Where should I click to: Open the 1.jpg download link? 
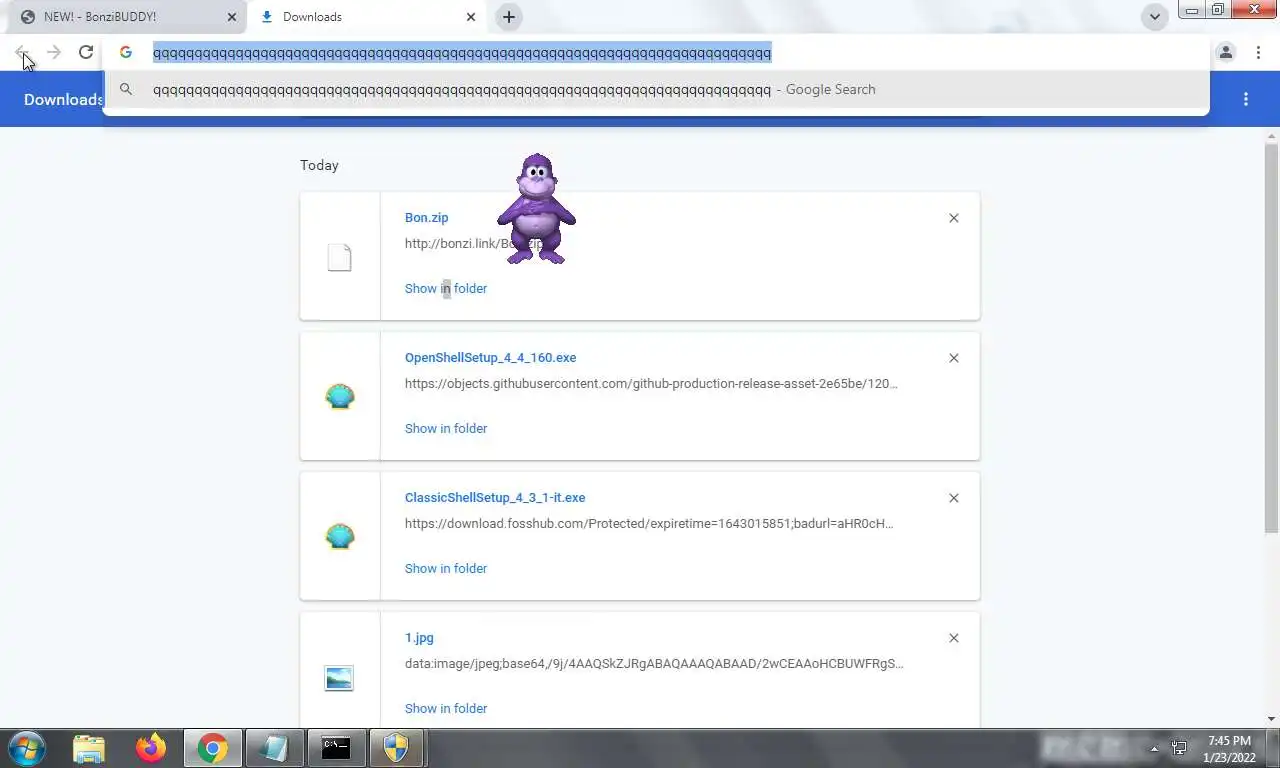pyautogui.click(x=419, y=637)
